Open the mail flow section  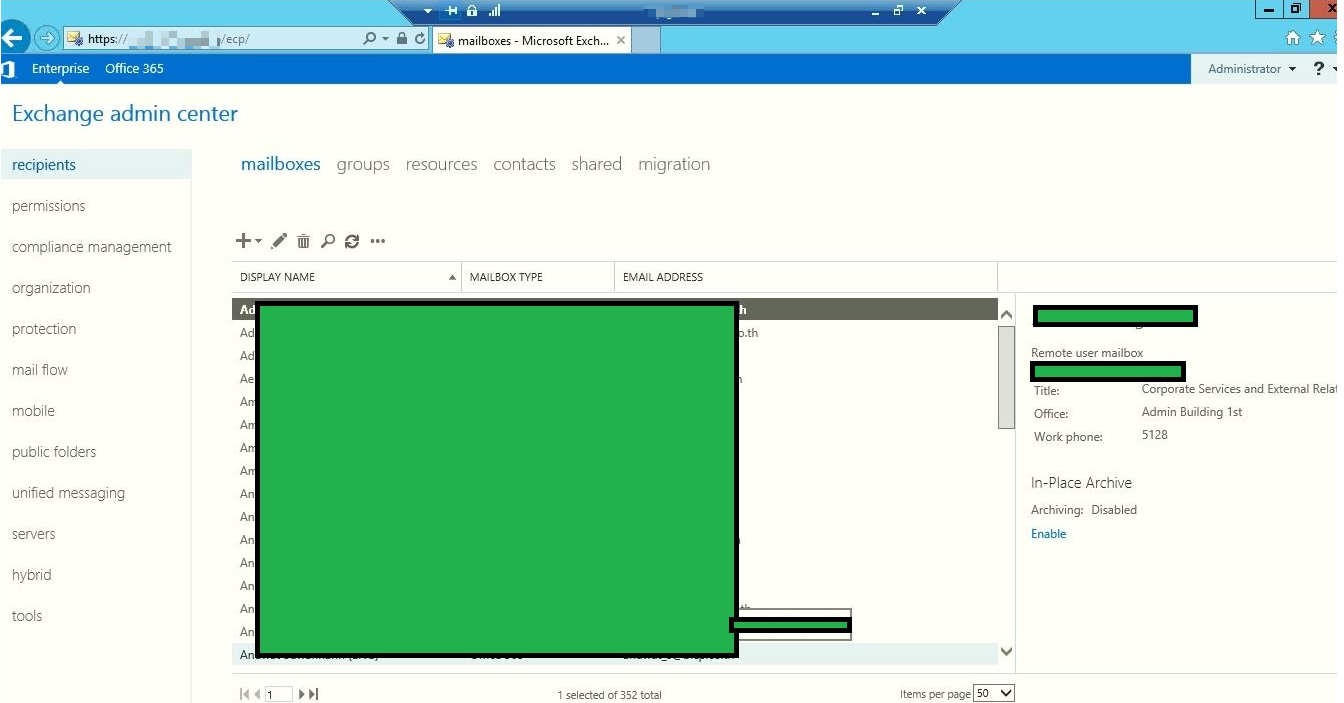click(39, 369)
